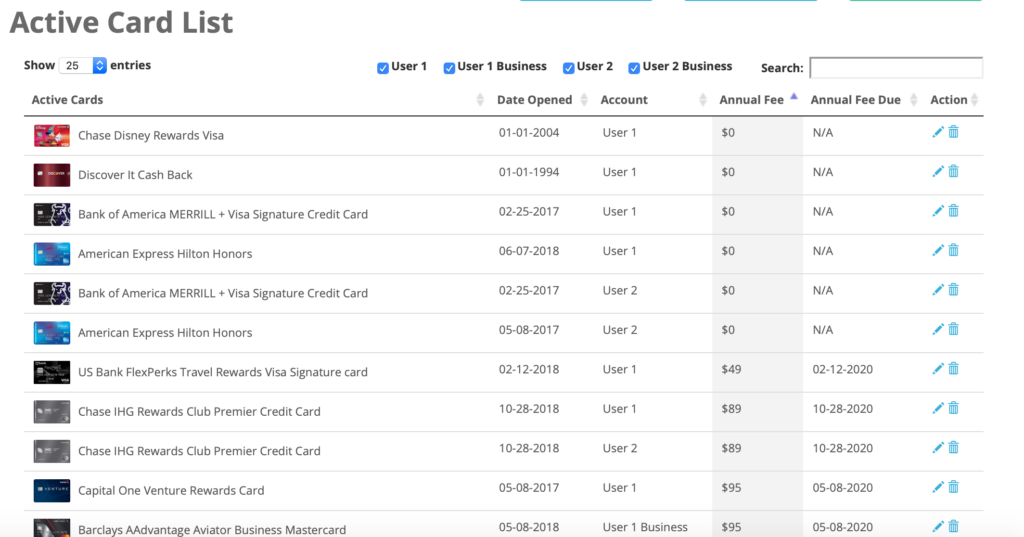The image size is (1024, 537).
Task: Edit User 2's Bank of America MERRILL card
Action: coord(938,290)
